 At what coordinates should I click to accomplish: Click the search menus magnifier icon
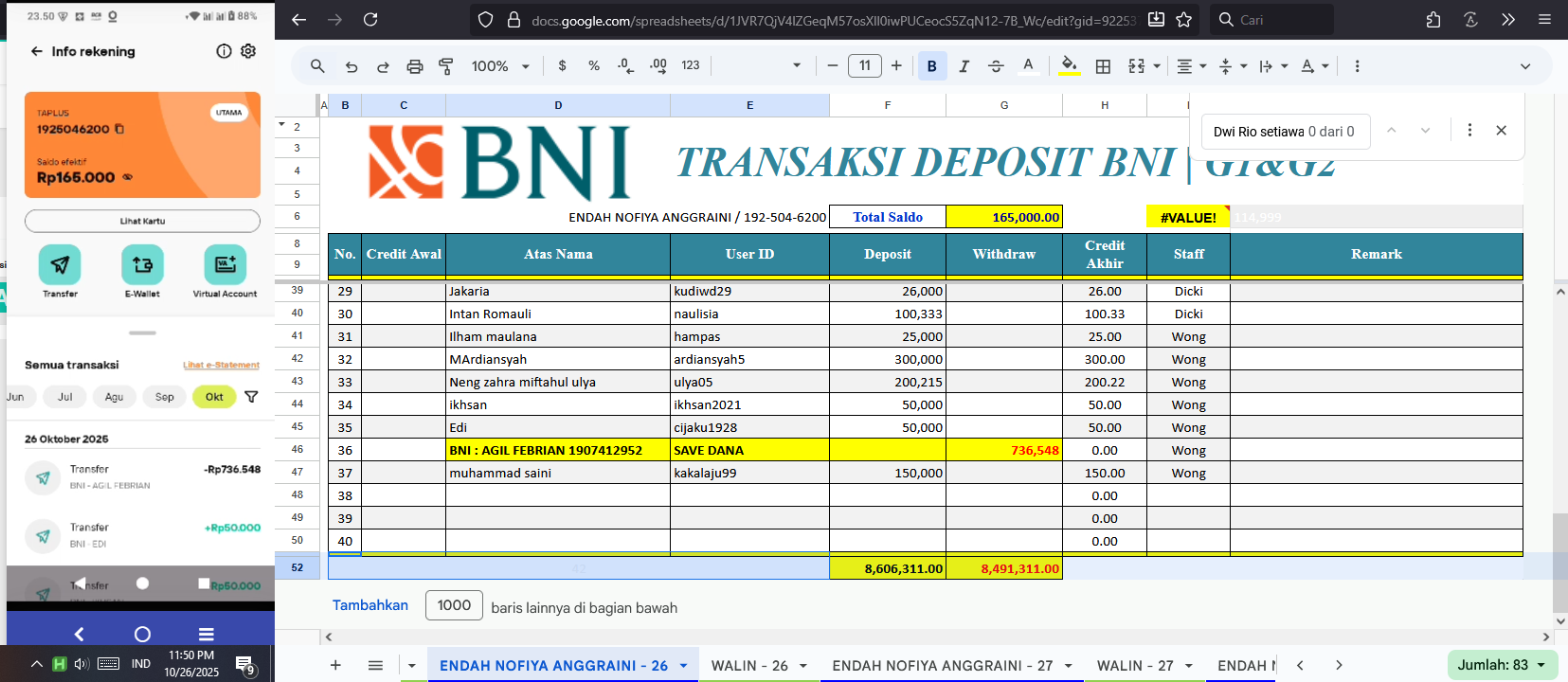[x=317, y=66]
